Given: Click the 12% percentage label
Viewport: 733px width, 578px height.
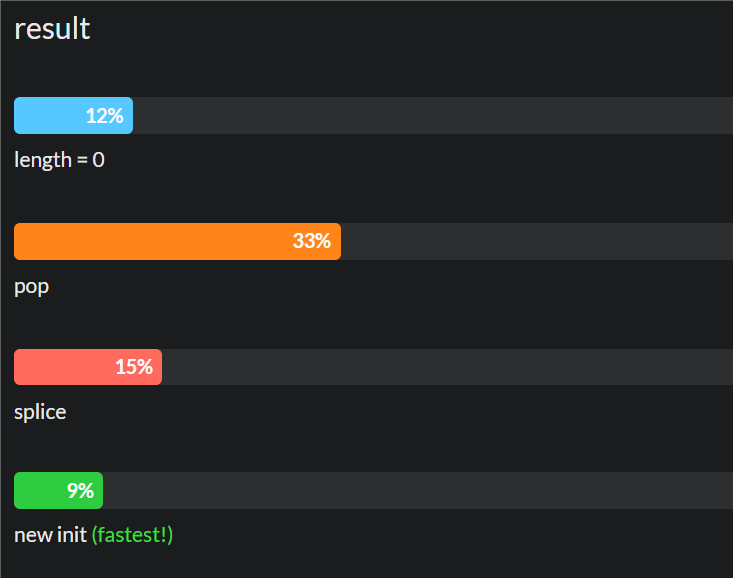Looking at the screenshot, I should coord(104,116).
